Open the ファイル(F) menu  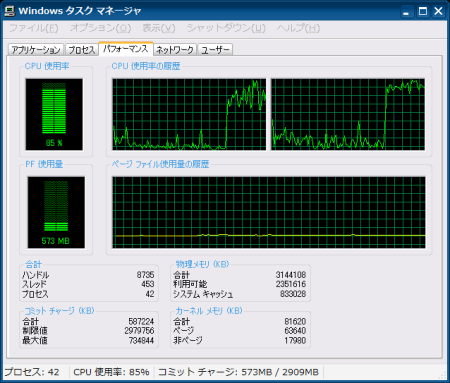[34, 28]
